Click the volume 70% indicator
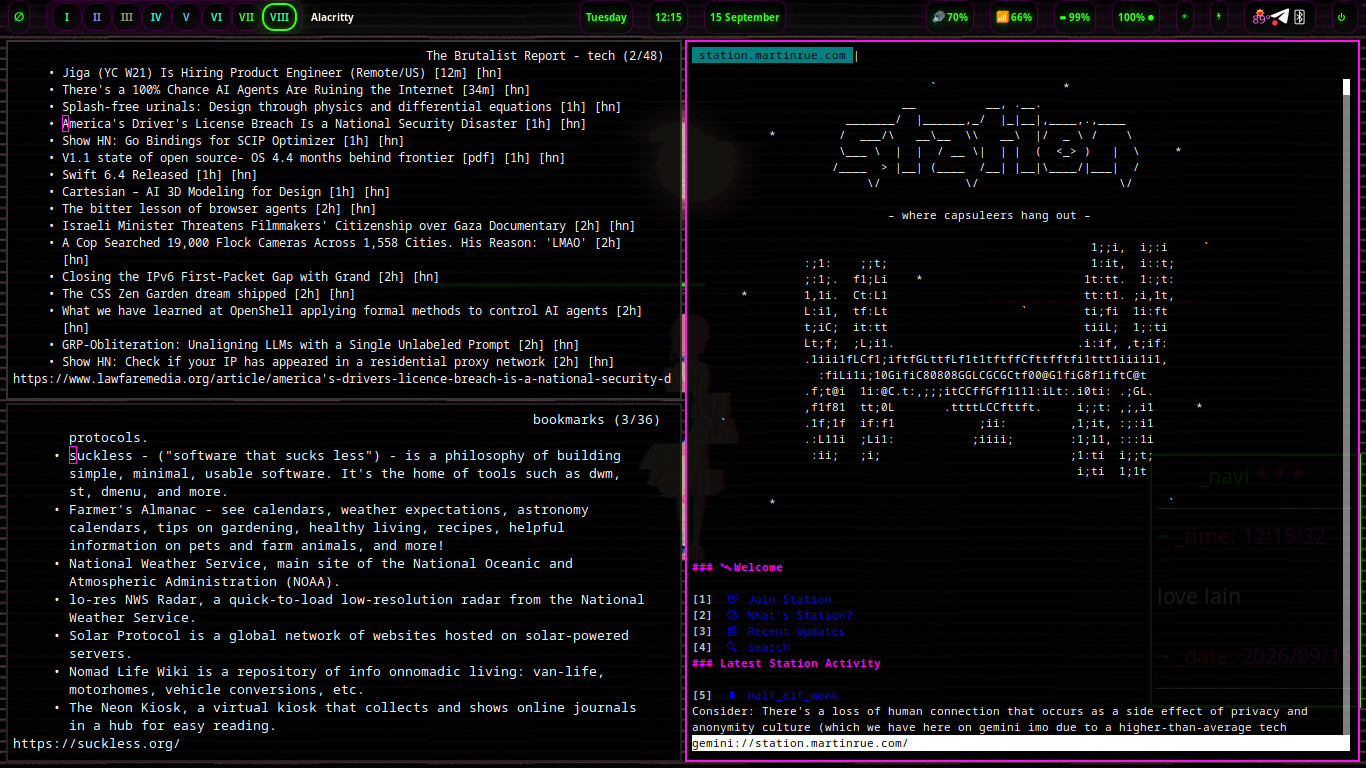The image size is (1366, 768). (950, 17)
